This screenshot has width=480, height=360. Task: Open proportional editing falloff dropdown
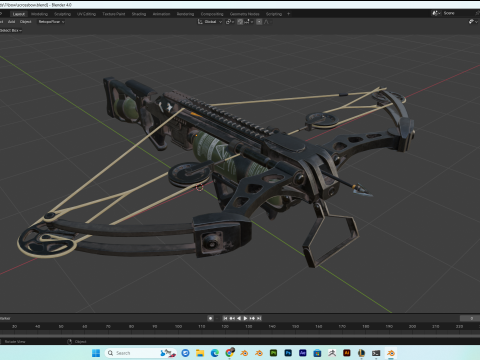click(x=267, y=22)
